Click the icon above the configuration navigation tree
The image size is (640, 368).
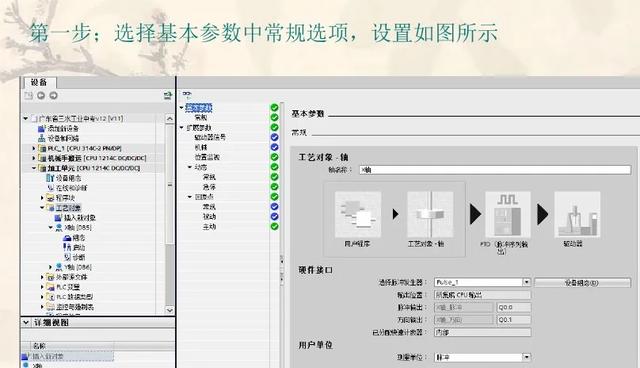(x=187, y=94)
